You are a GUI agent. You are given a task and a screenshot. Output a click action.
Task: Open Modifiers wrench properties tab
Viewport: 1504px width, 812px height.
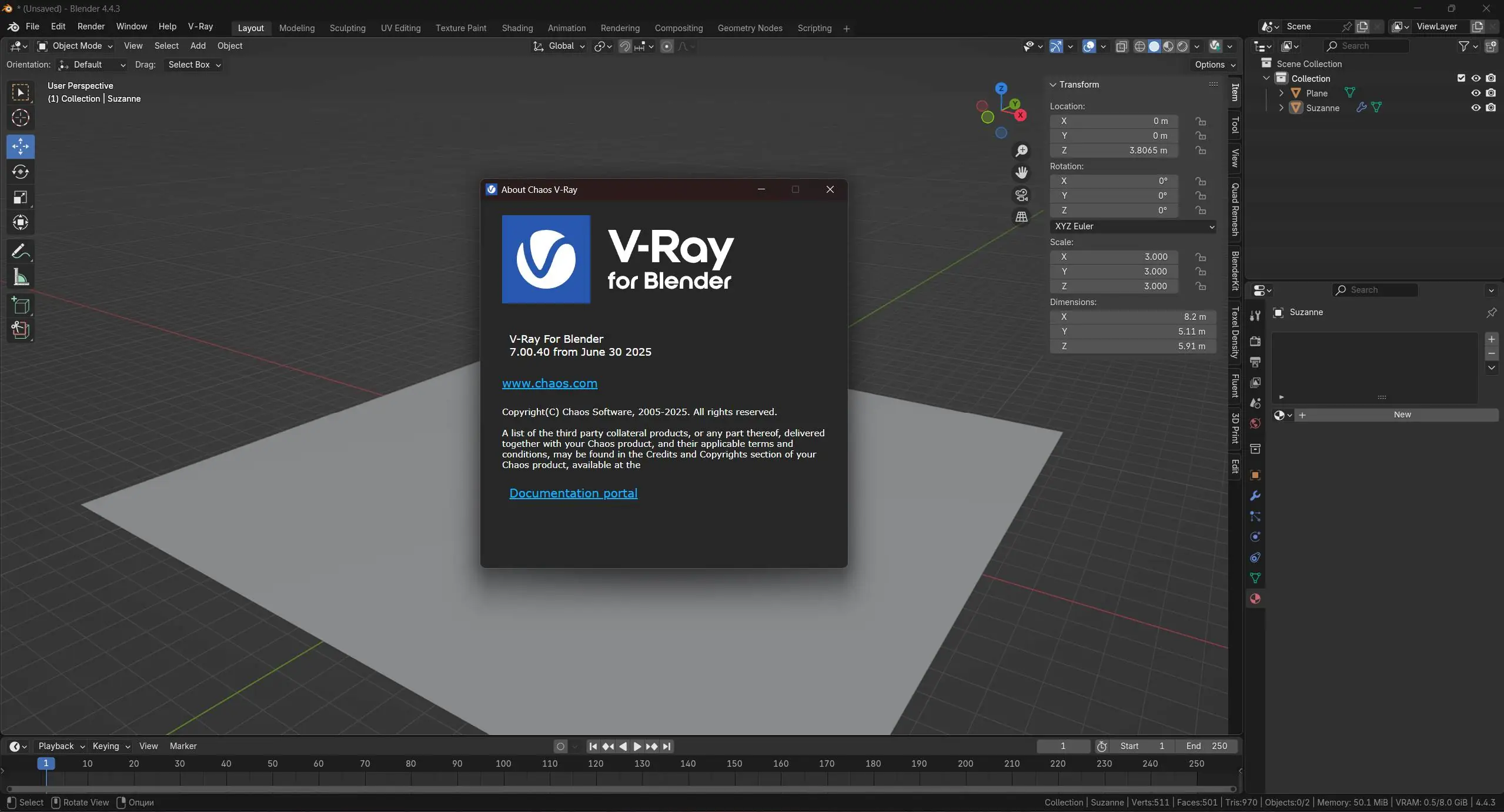click(x=1255, y=496)
